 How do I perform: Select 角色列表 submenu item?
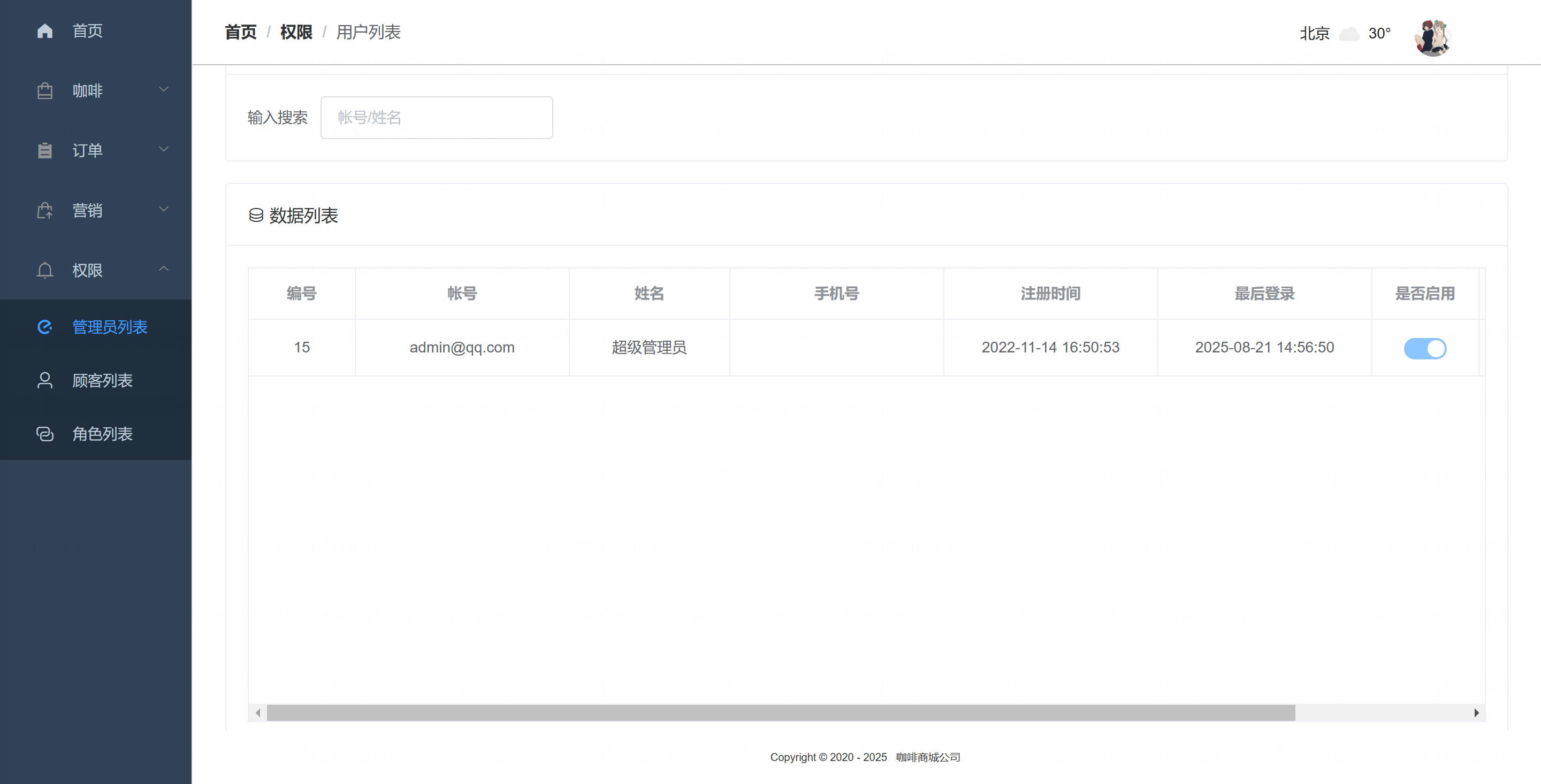[x=96, y=434]
